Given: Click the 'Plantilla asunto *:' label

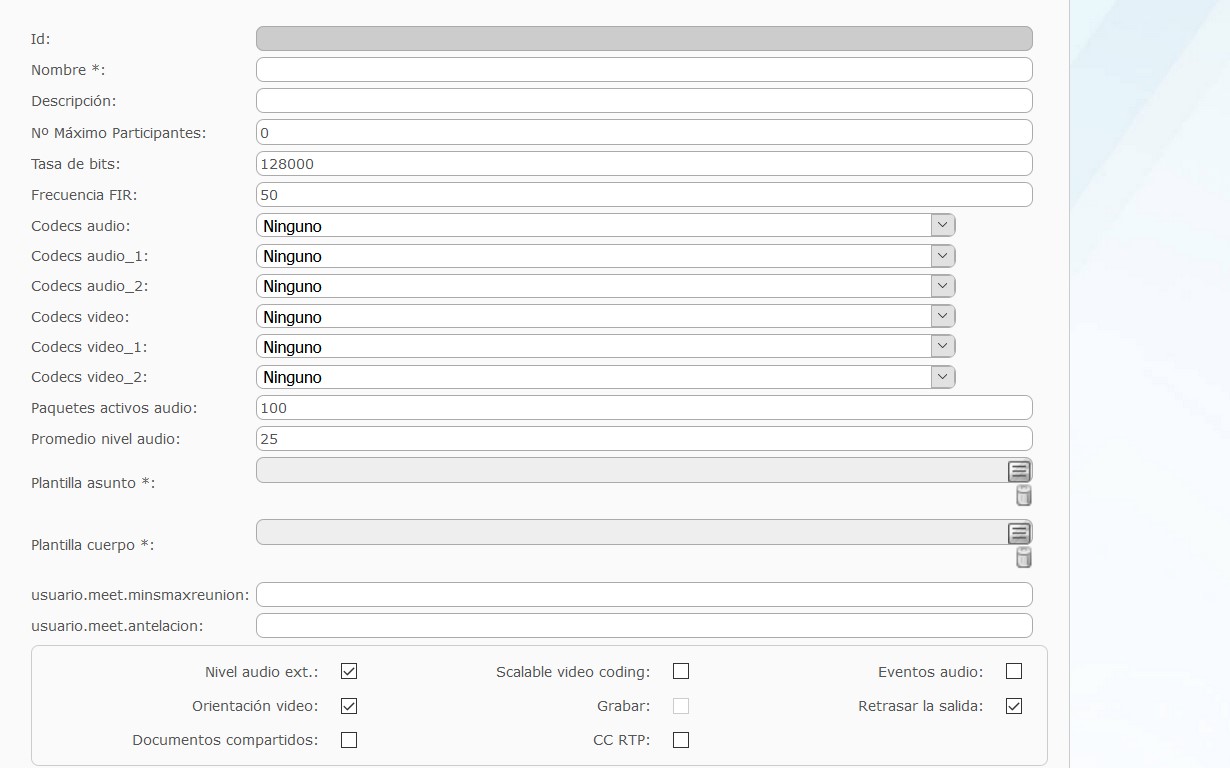Looking at the screenshot, I should (93, 483).
